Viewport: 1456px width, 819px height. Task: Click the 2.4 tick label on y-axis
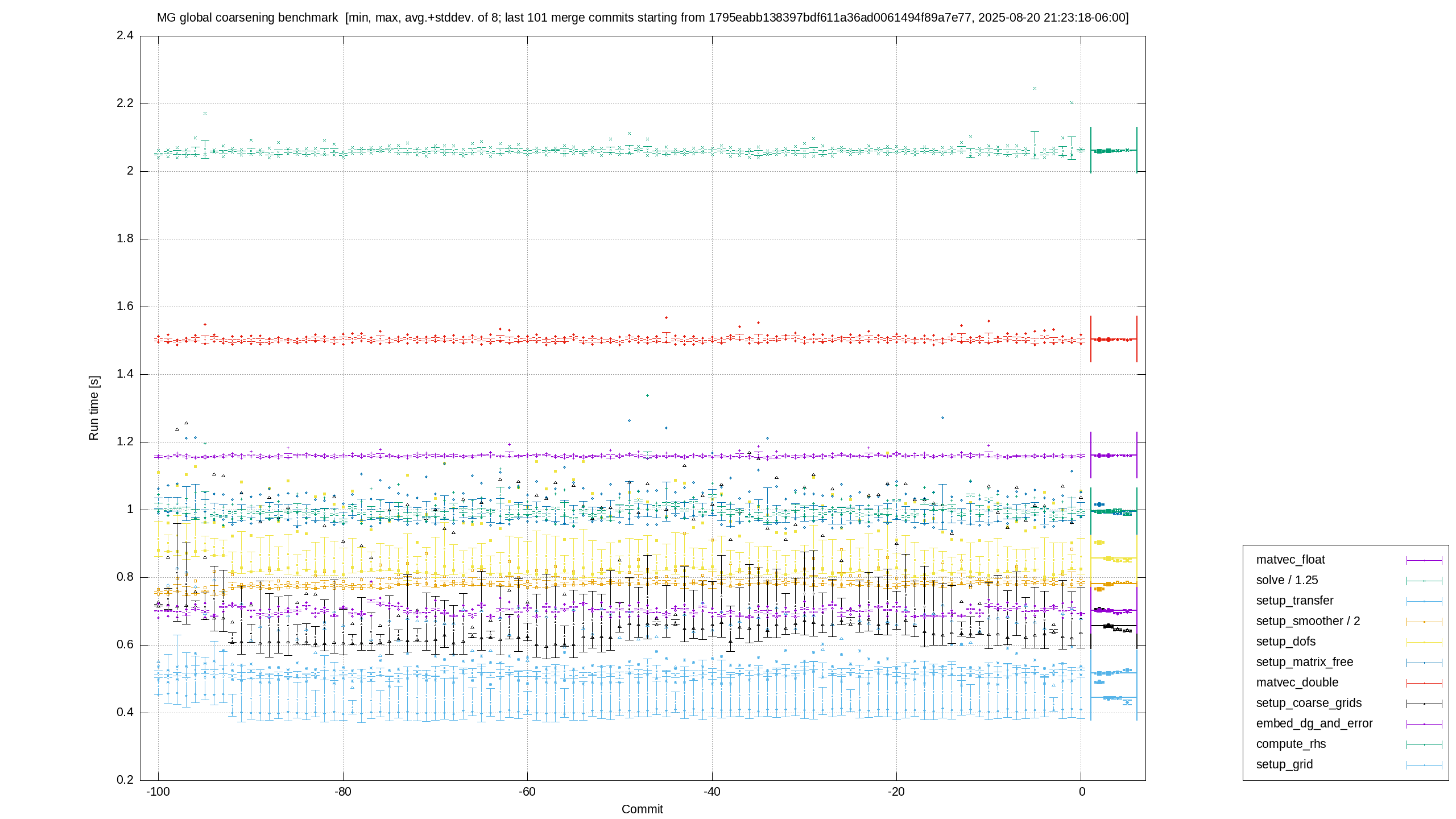pyautogui.click(x=125, y=35)
